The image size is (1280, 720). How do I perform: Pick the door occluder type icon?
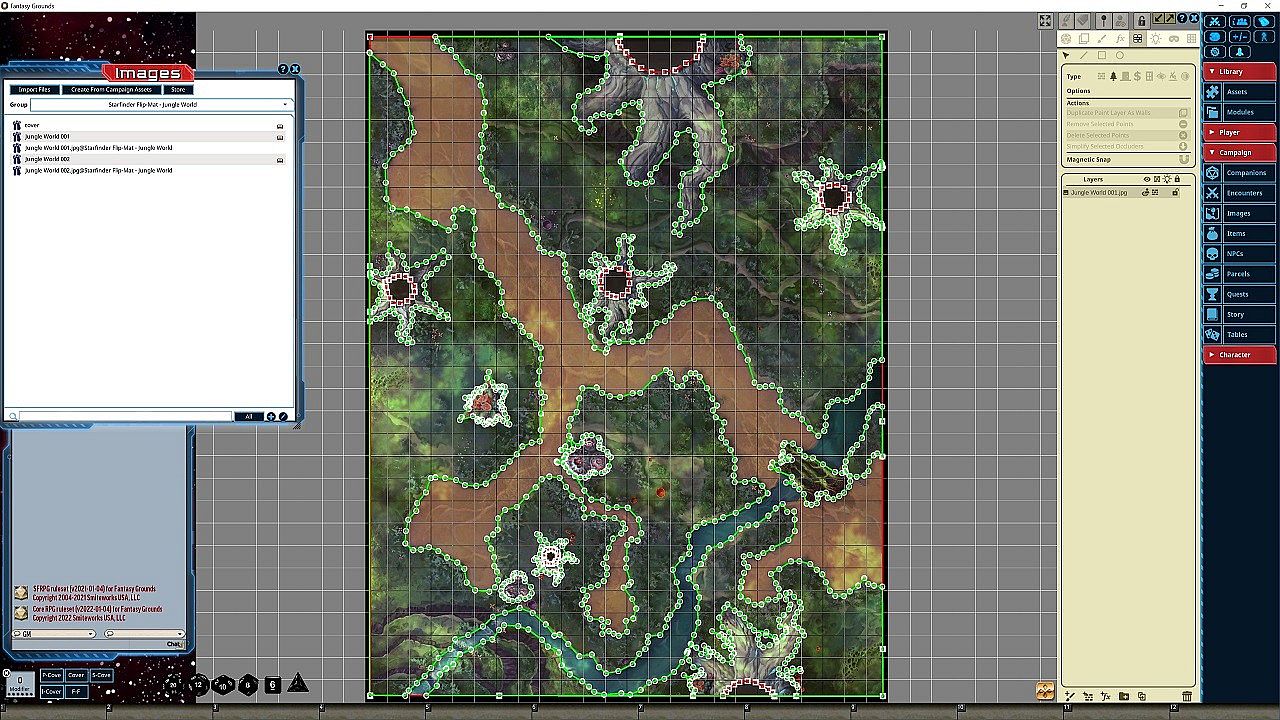[1125, 76]
